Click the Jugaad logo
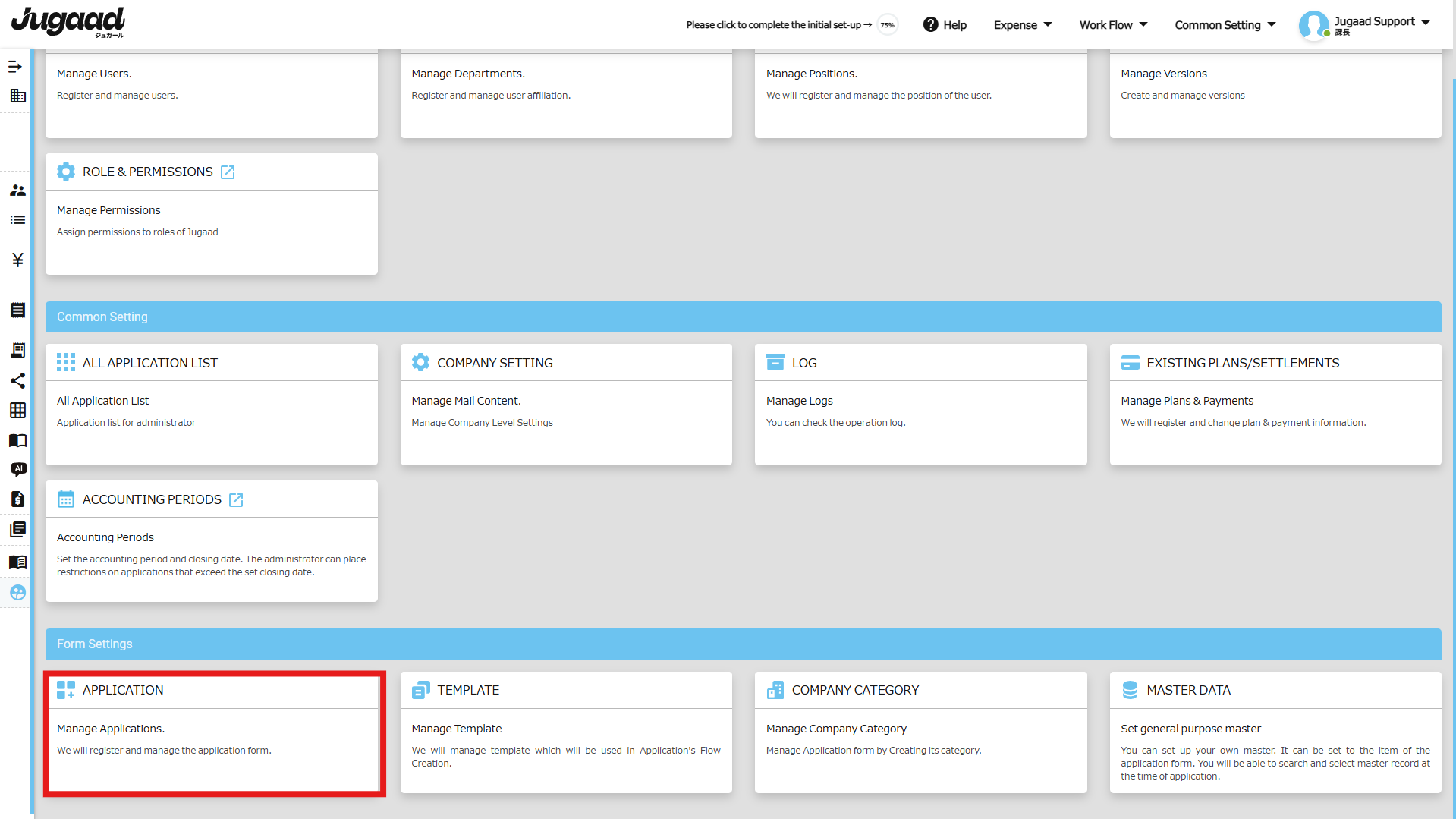This screenshot has height=819, width=1456. coord(68,22)
